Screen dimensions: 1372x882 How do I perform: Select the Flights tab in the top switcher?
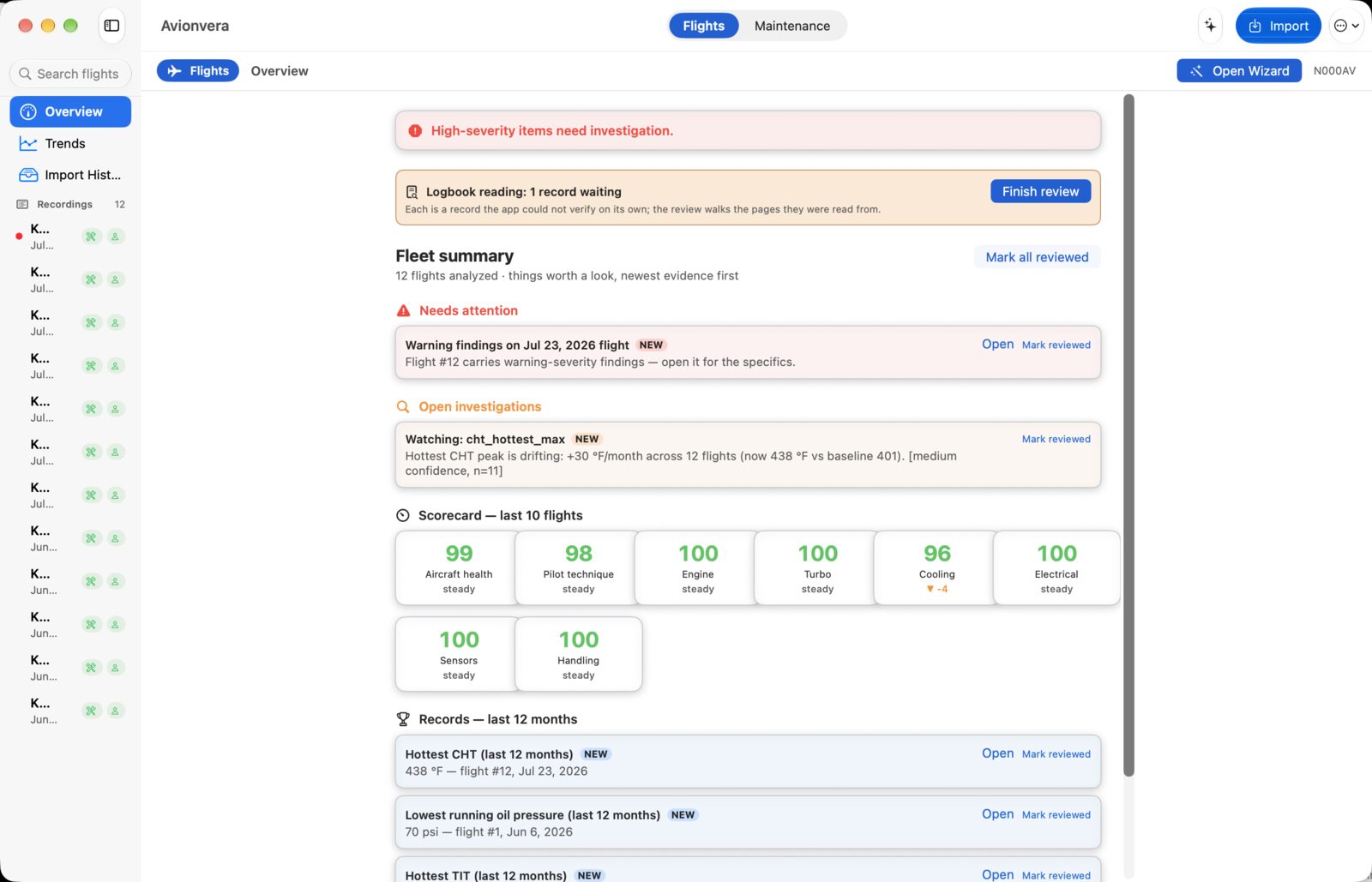click(x=703, y=26)
